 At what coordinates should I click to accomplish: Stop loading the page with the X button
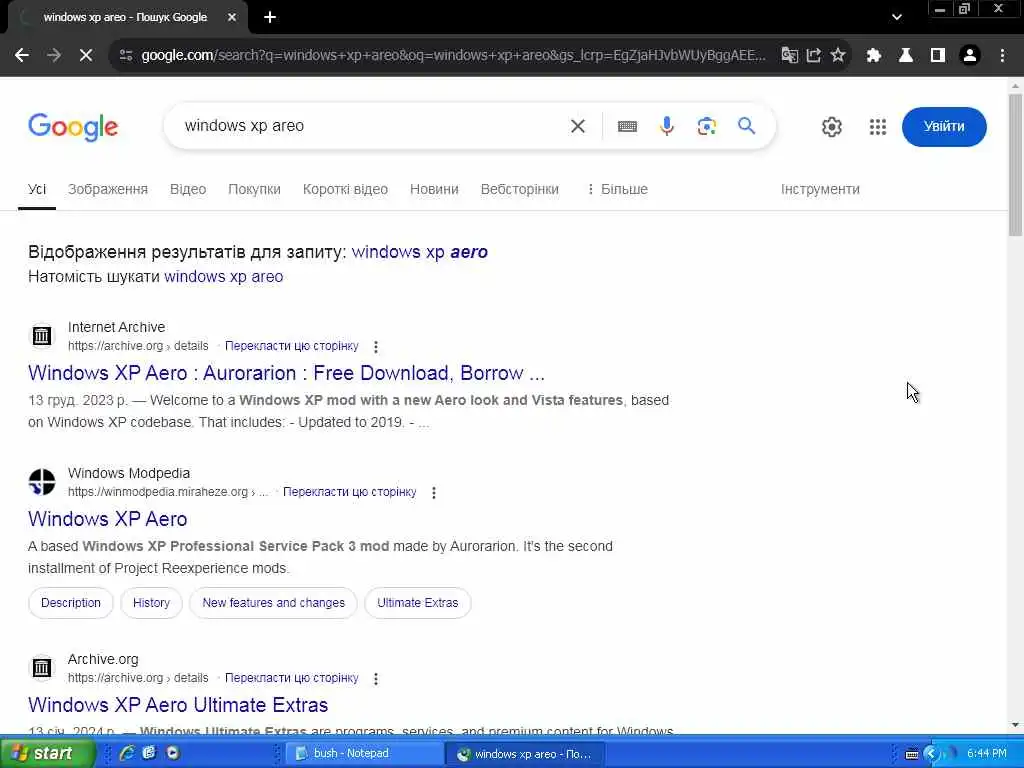click(86, 56)
